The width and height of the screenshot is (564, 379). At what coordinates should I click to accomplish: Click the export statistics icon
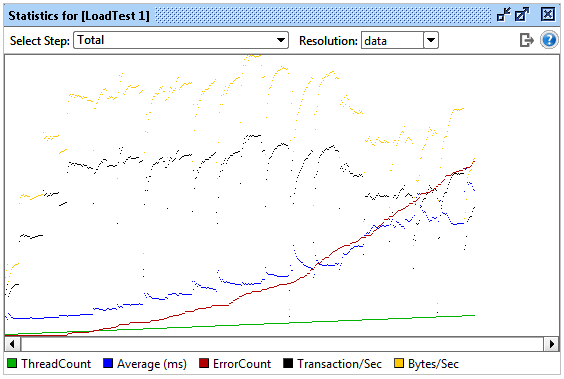[x=527, y=40]
